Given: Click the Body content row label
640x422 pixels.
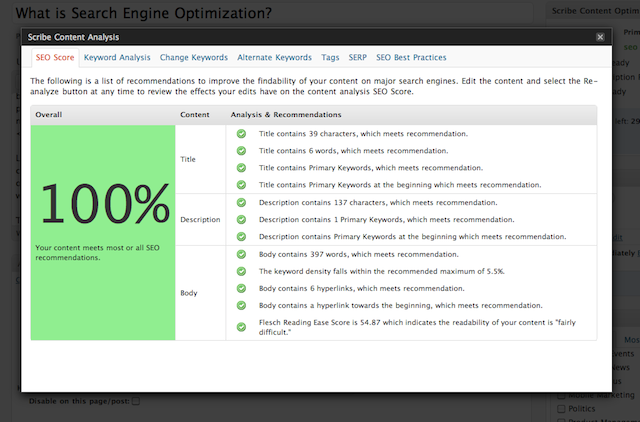Looking at the screenshot, I should [x=189, y=293].
